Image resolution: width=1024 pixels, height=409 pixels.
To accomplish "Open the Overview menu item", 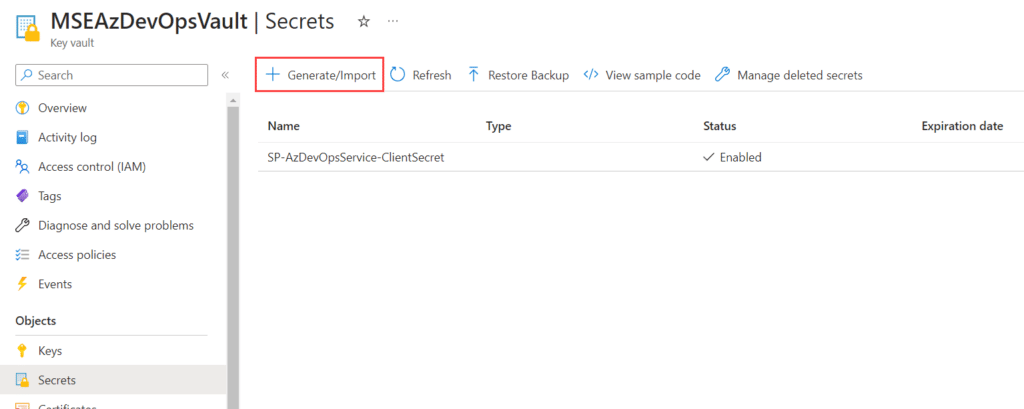I will pos(62,108).
